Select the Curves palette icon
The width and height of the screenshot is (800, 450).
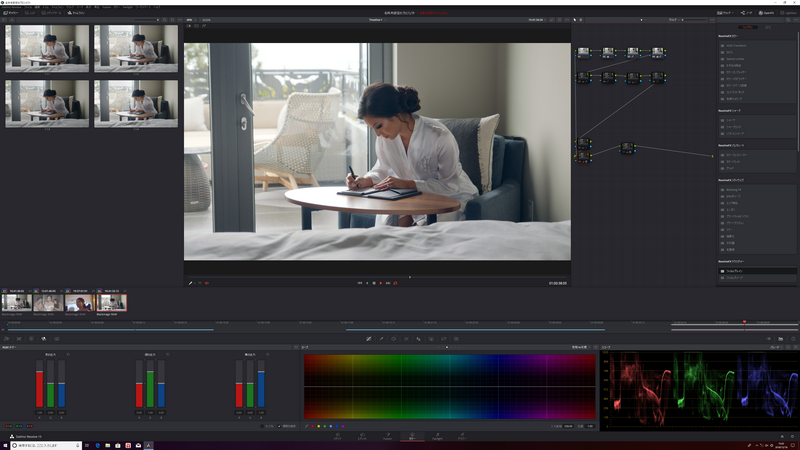point(369,339)
